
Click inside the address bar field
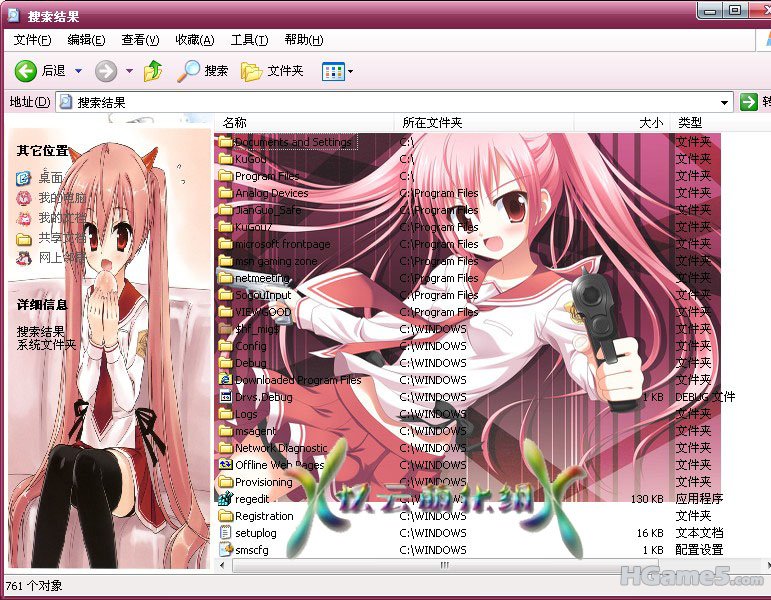coord(393,102)
